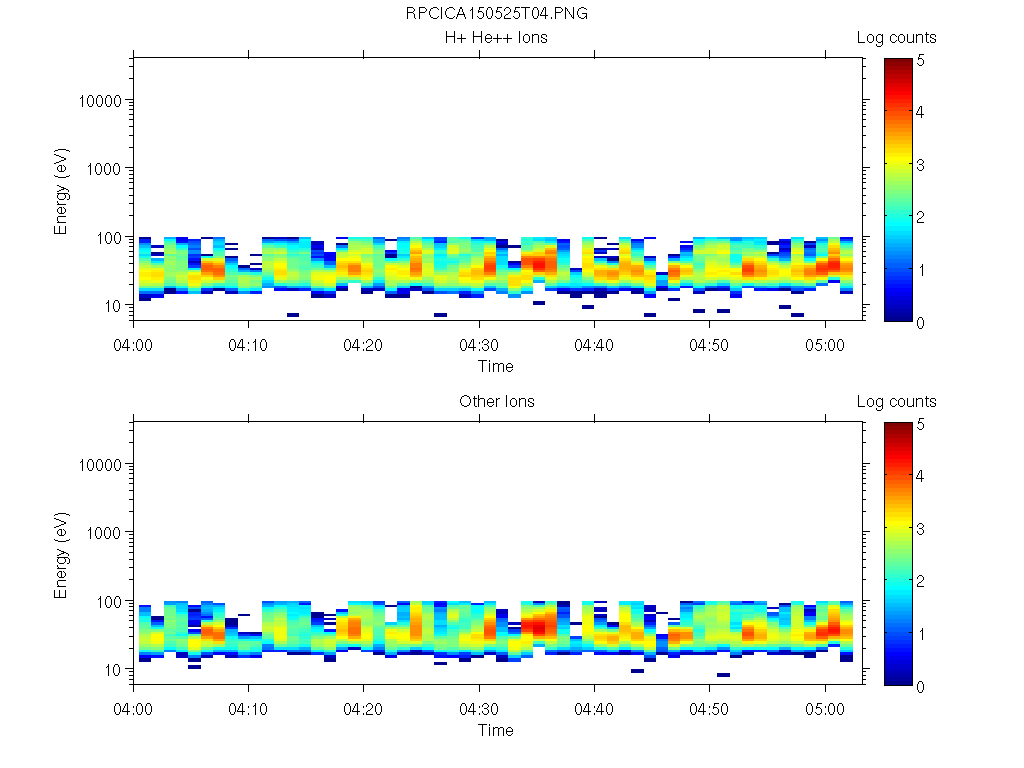
Task: Select 04:40 time tick of H+ He++ plot
Action: coord(594,345)
